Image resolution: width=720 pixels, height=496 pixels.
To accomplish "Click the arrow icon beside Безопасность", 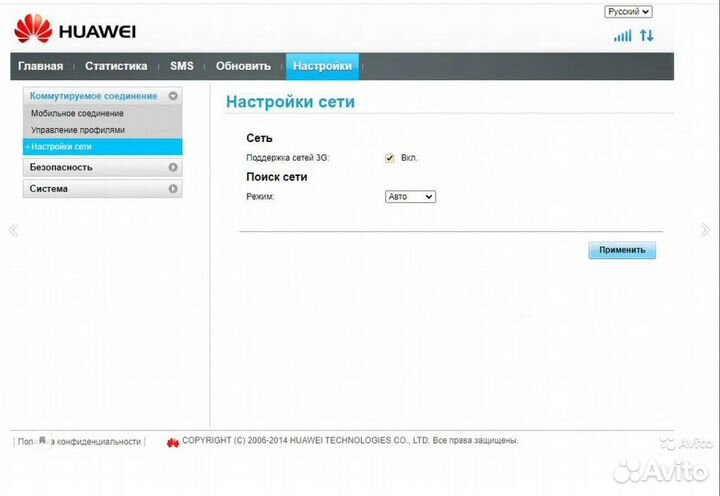I will click(x=173, y=167).
